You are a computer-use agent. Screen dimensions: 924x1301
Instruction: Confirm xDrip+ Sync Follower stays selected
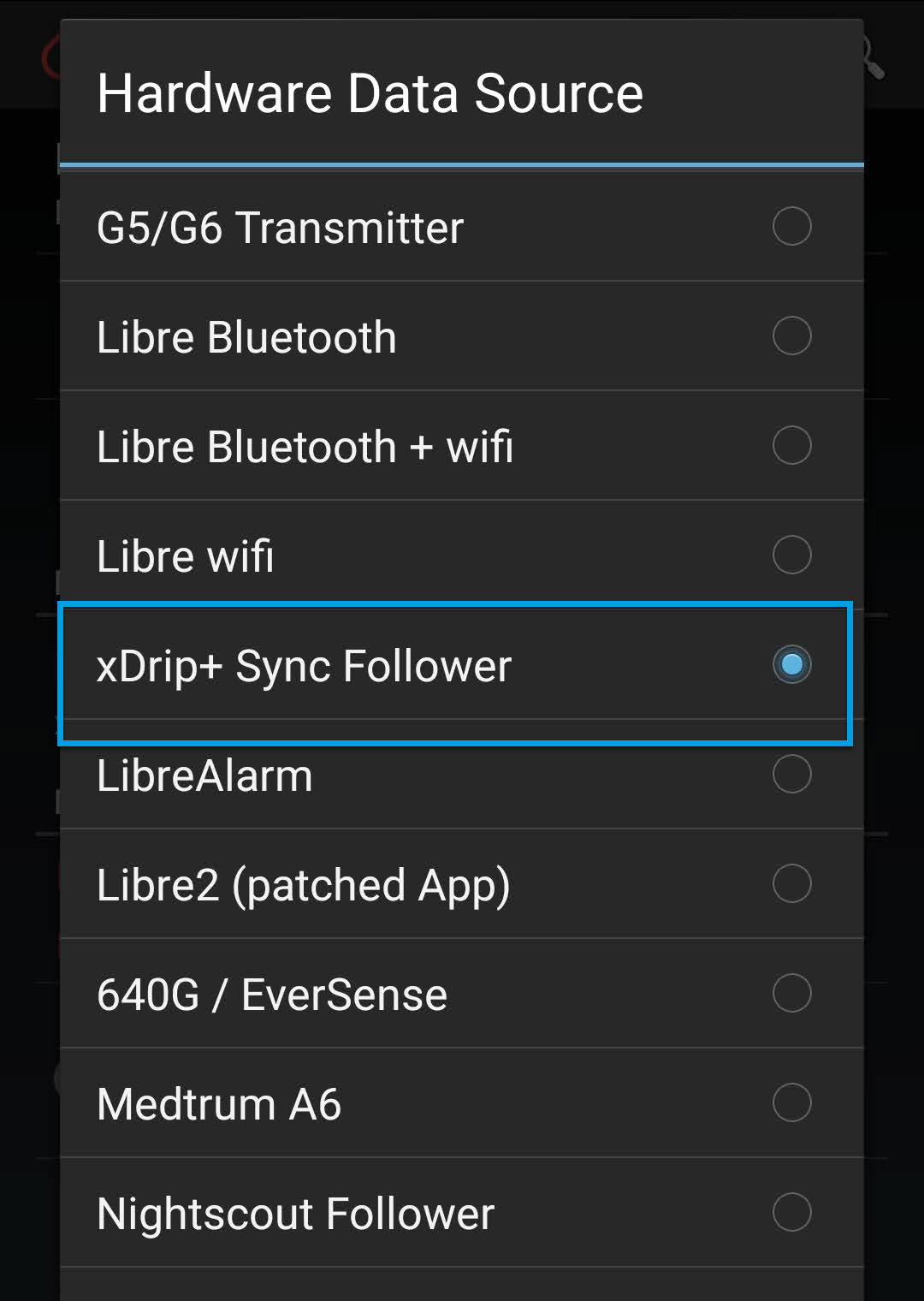[791, 664]
